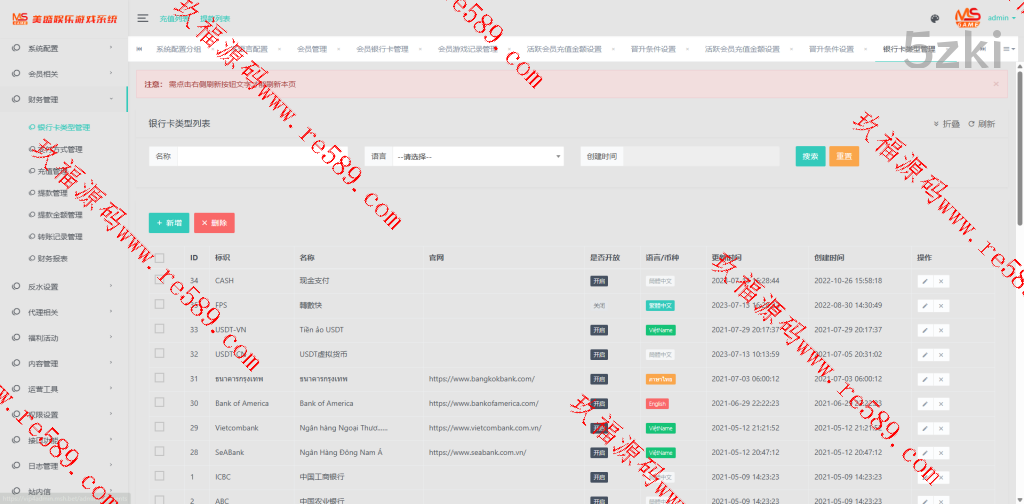This screenshot has width=1024, height=504.
Task: Select the SeABank row checkbox
Action: (x=159, y=452)
